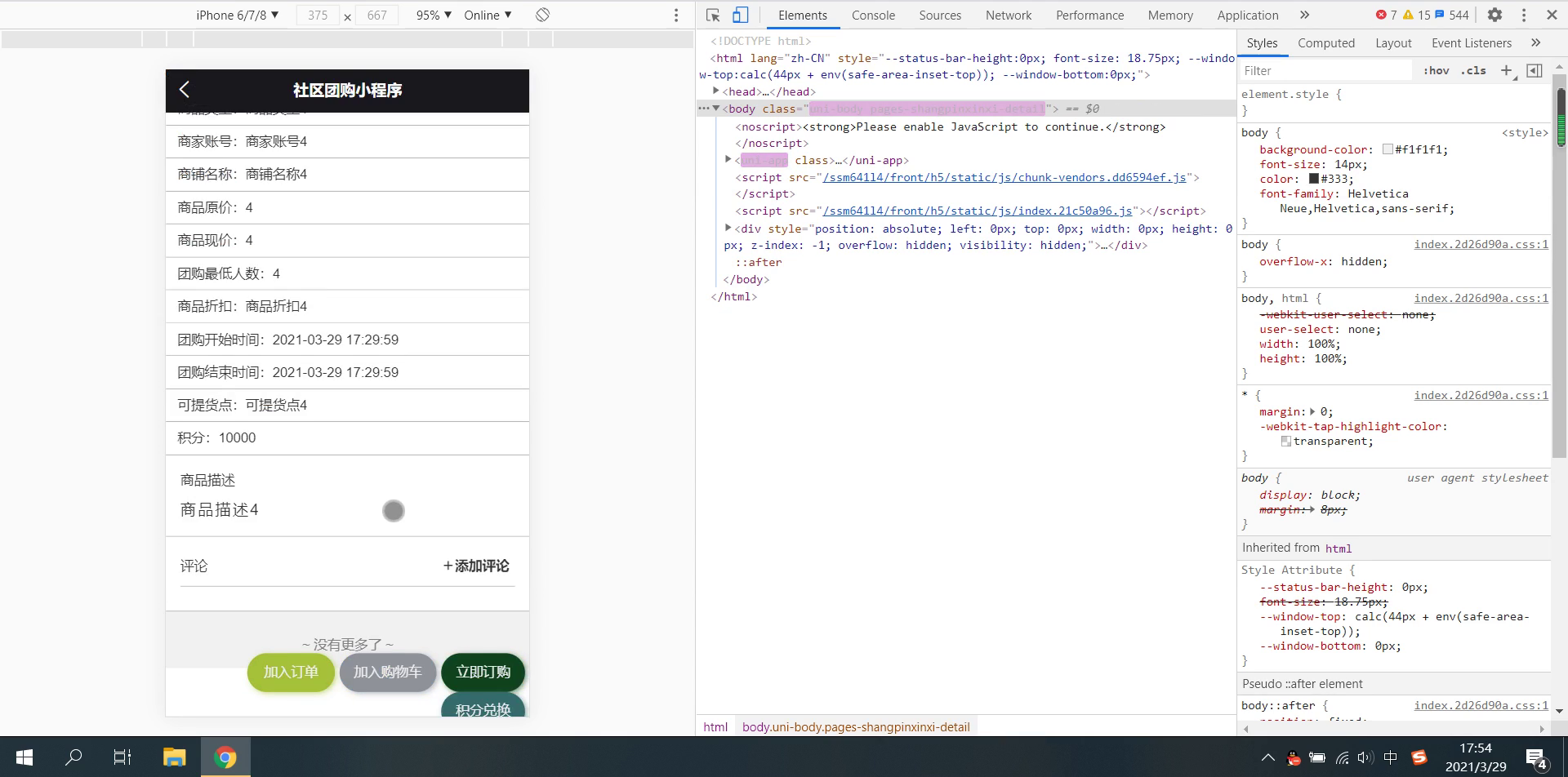Screen dimensions: 1568x777
Task: Show more DevTools tabs chevron
Action: 1304,15
